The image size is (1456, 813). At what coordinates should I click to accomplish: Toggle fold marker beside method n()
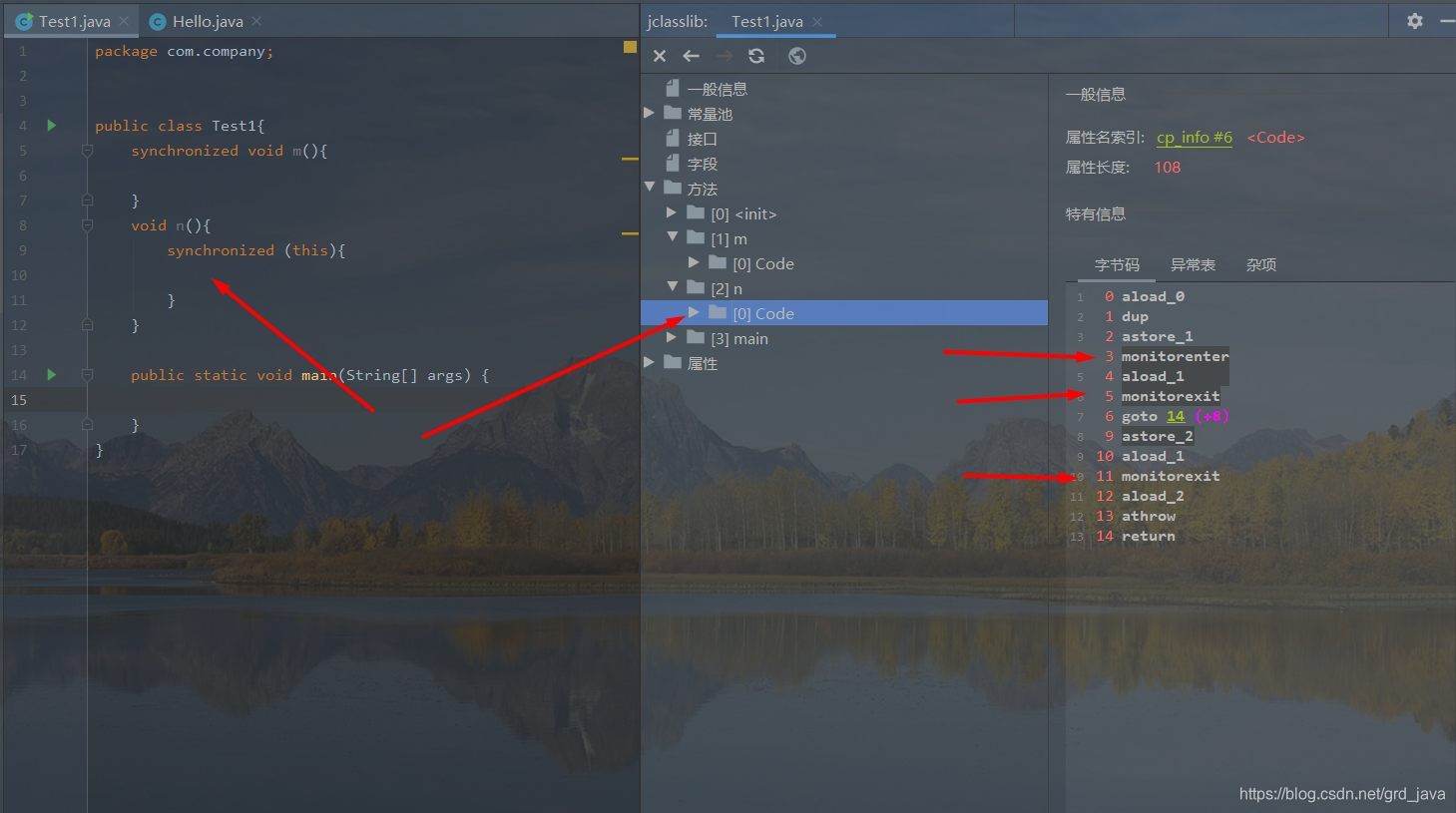87,225
